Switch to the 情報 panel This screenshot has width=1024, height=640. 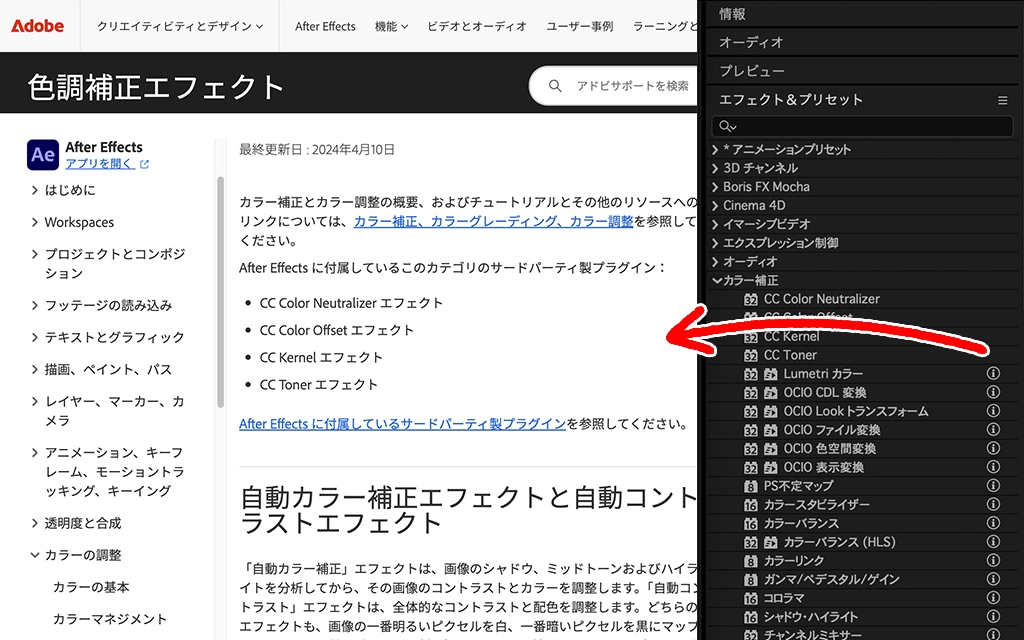click(x=732, y=14)
